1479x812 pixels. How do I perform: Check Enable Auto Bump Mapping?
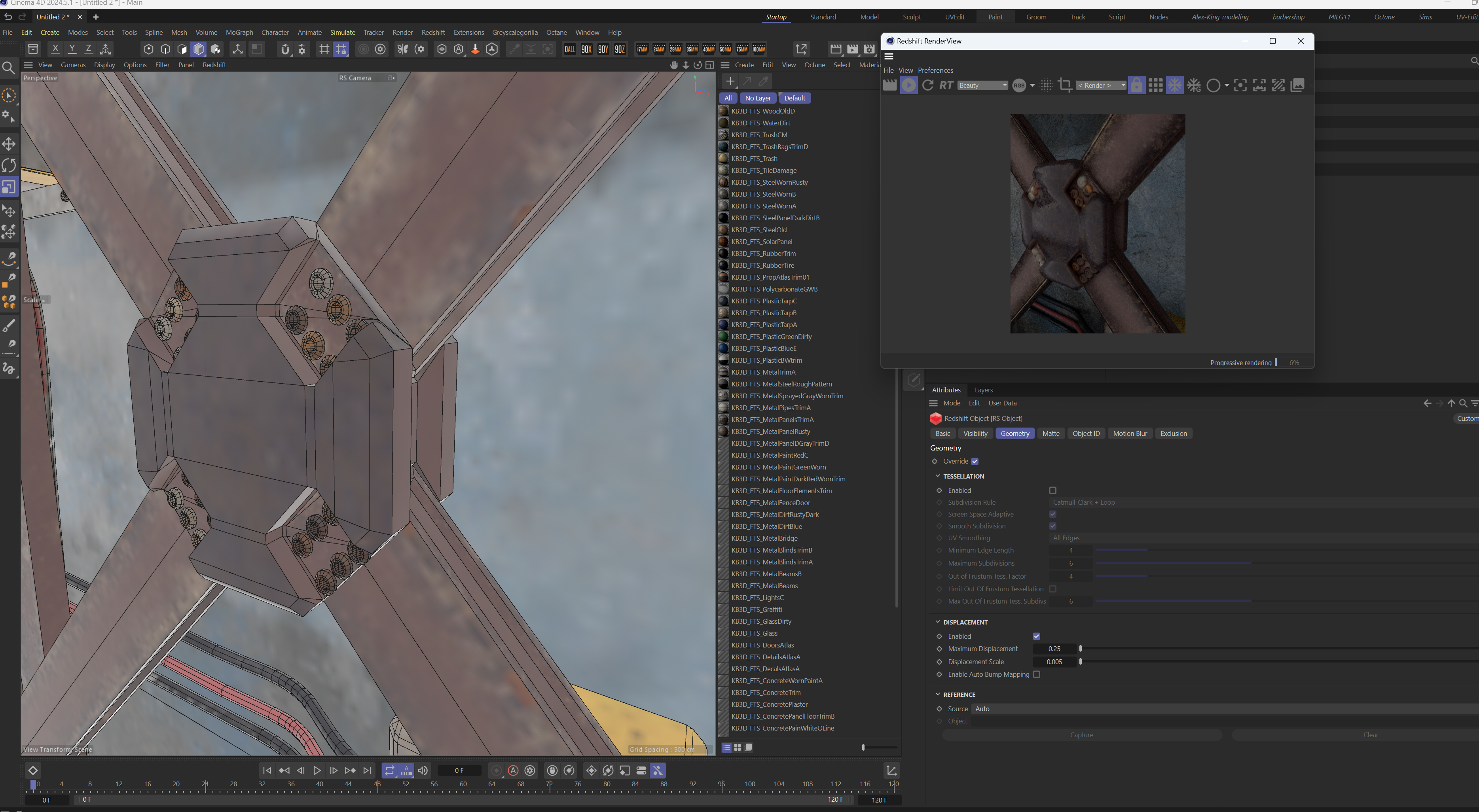[x=1036, y=674]
